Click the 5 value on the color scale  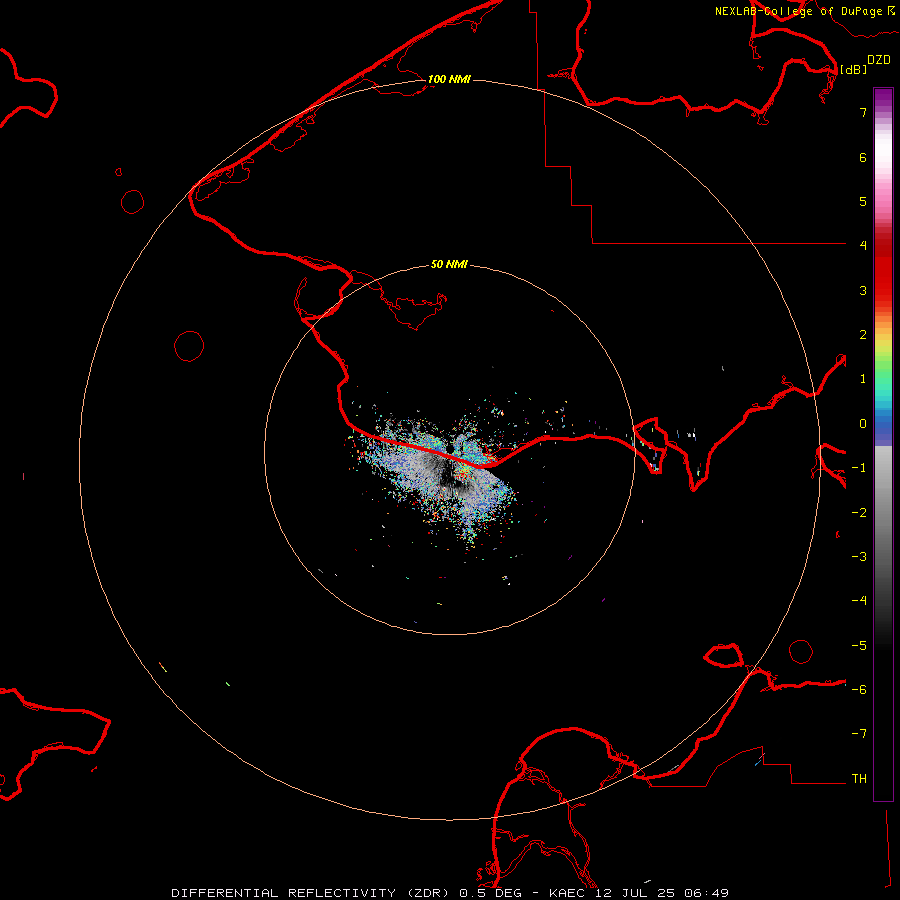[x=863, y=201]
